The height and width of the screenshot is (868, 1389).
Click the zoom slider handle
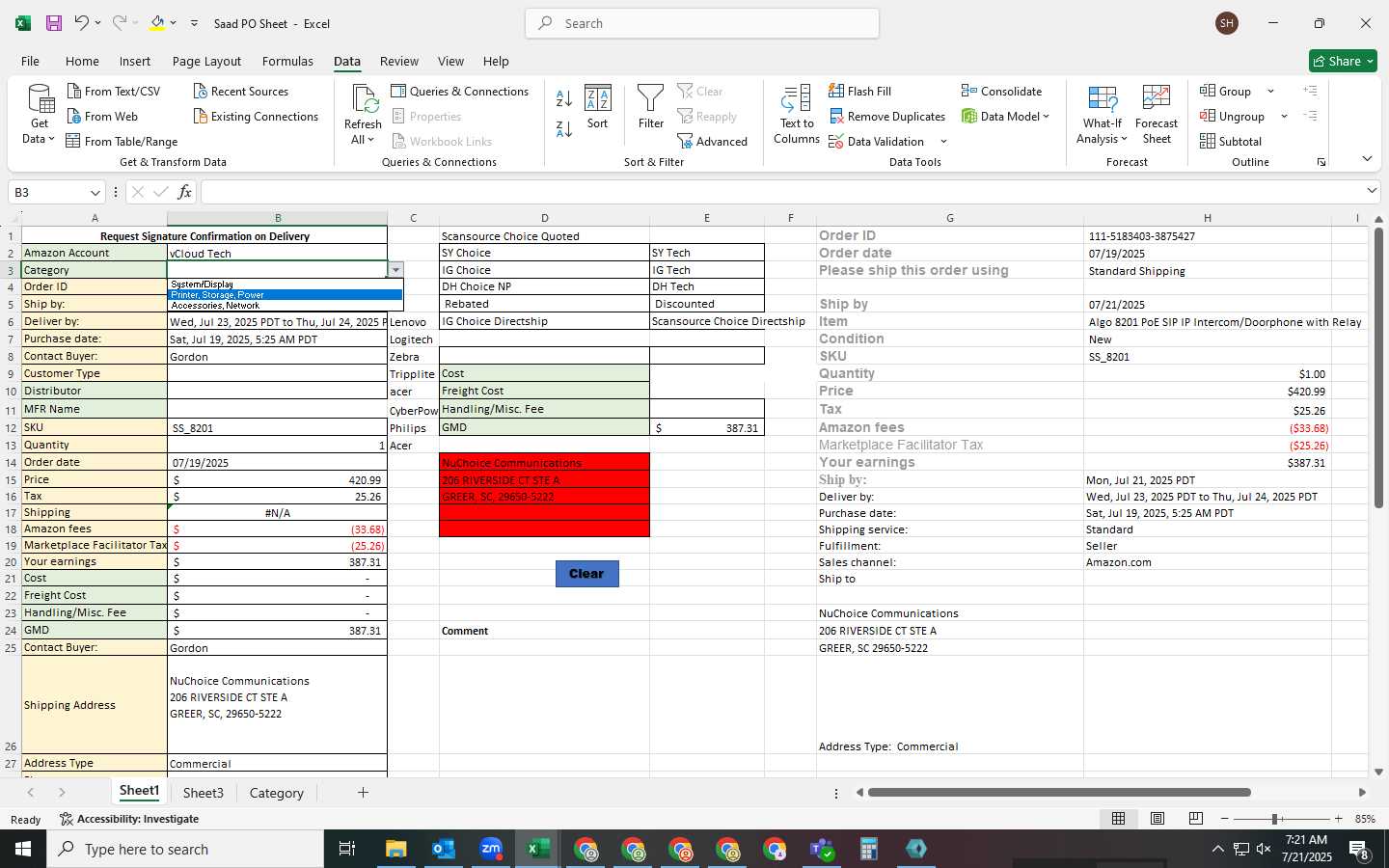click(x=1275, y=819)
